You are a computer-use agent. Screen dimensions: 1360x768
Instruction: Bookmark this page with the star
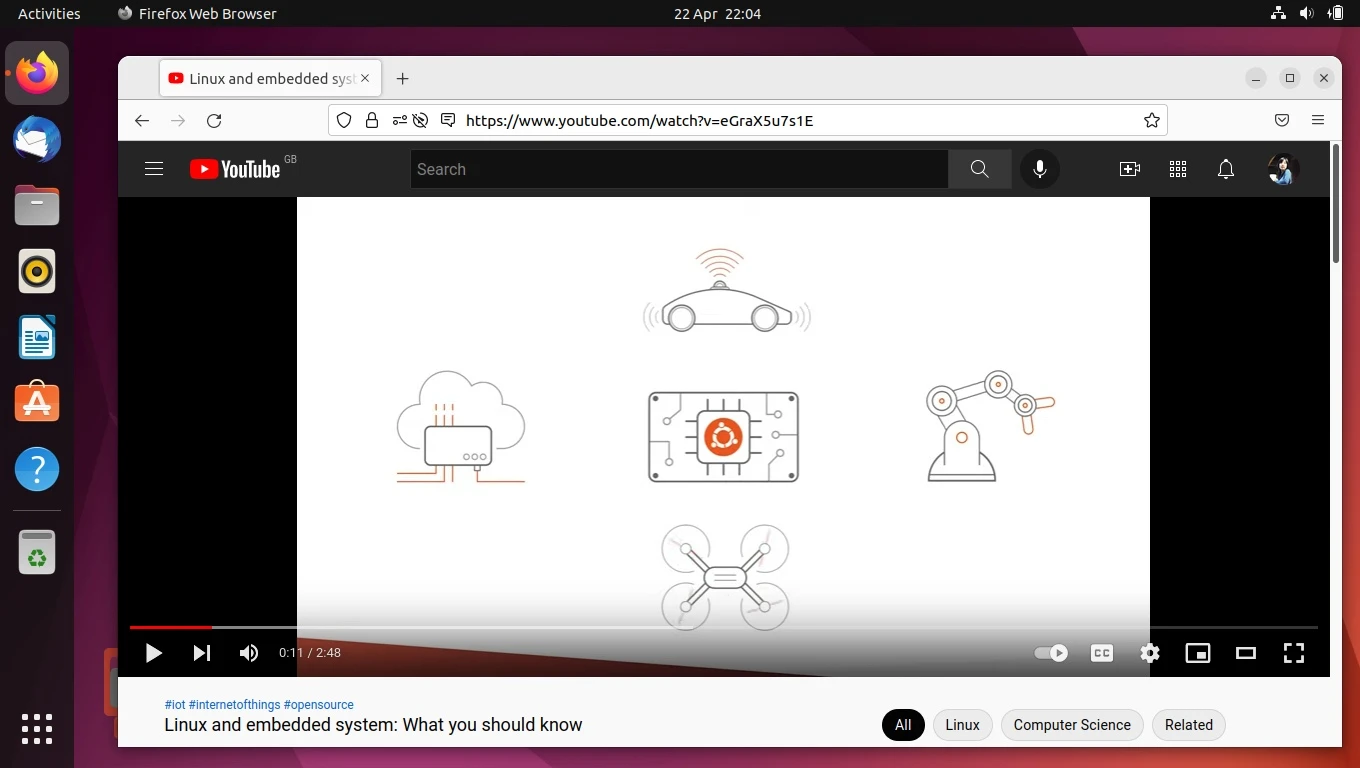point(1152,120)
